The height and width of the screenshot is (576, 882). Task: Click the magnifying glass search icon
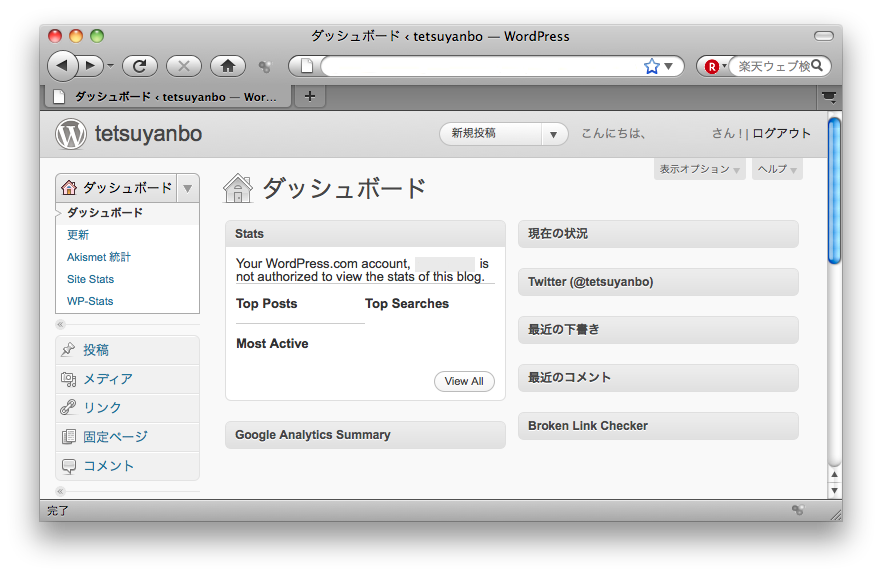[817, 66]
